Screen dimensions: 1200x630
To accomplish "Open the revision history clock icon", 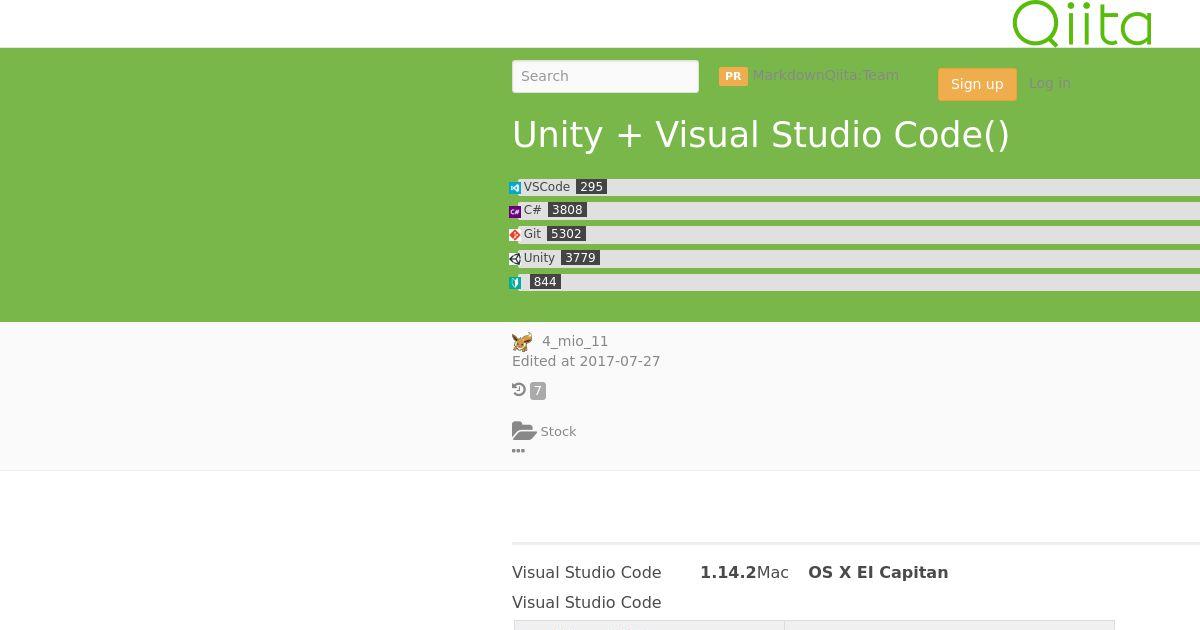I will 519,390.
